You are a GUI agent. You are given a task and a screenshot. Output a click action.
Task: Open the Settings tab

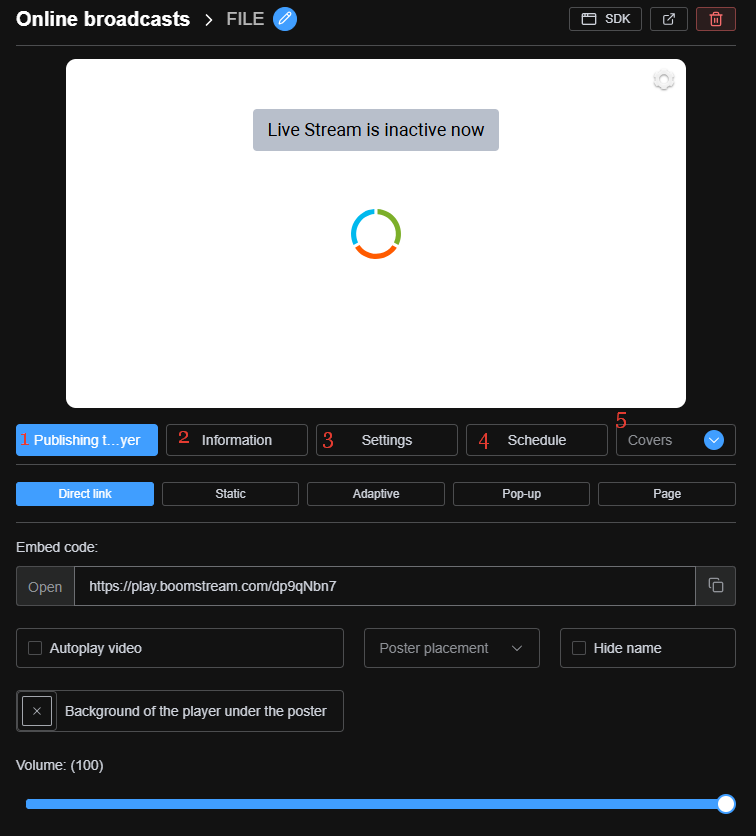tap(387, 440)
